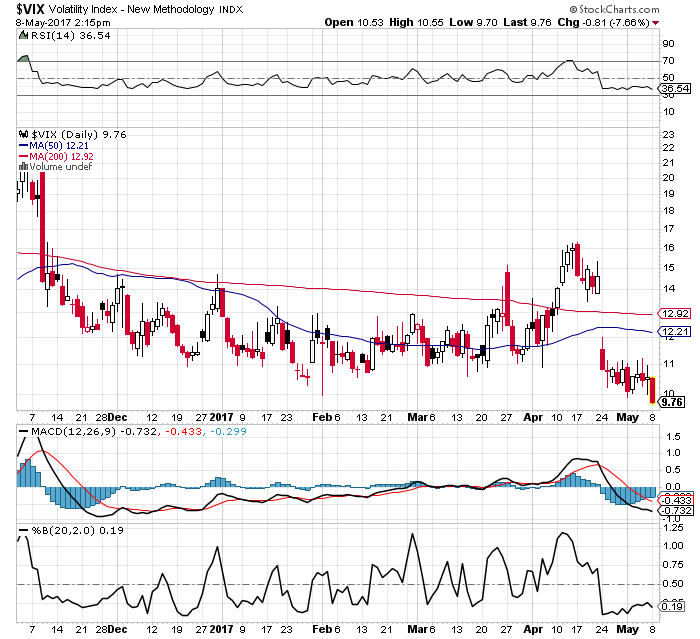Click the INDX exchange label

pos(231,10)
